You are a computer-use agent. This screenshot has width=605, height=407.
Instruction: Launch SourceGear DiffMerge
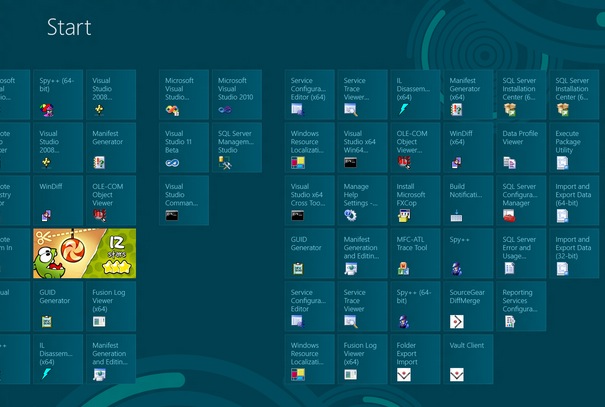point(468,306)
